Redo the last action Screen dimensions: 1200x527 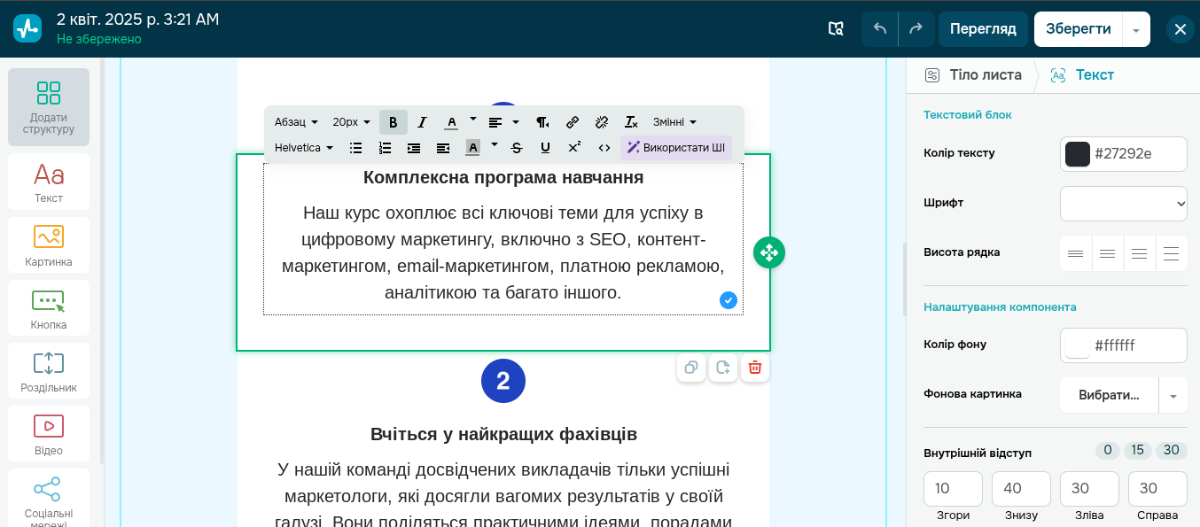pos(916,29)
